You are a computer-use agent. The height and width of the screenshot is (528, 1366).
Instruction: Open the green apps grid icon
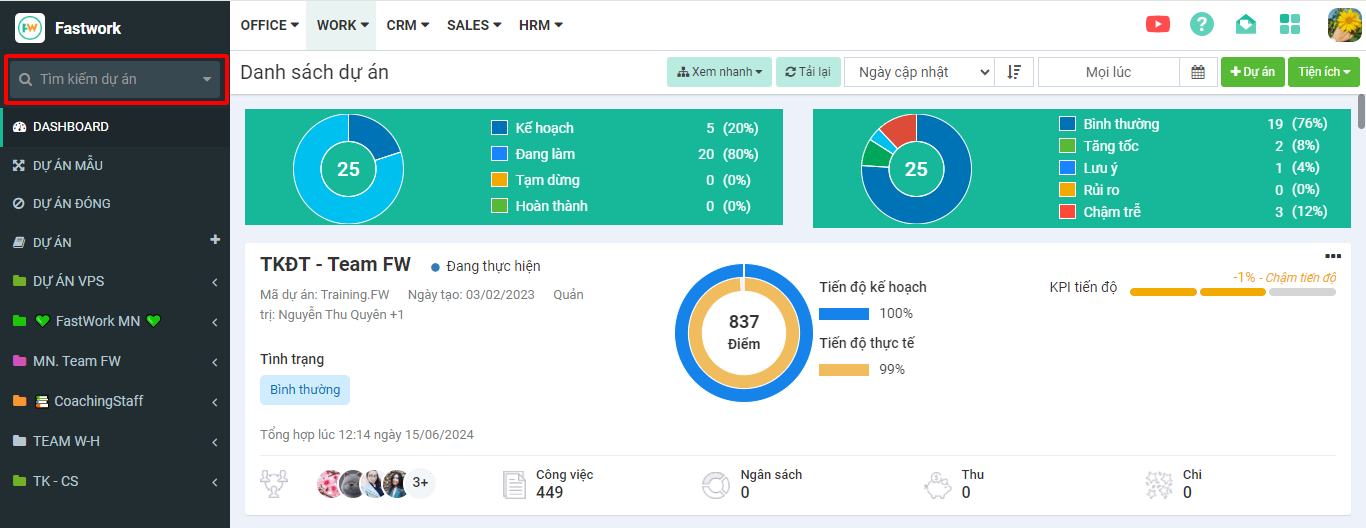(1290, 25)
